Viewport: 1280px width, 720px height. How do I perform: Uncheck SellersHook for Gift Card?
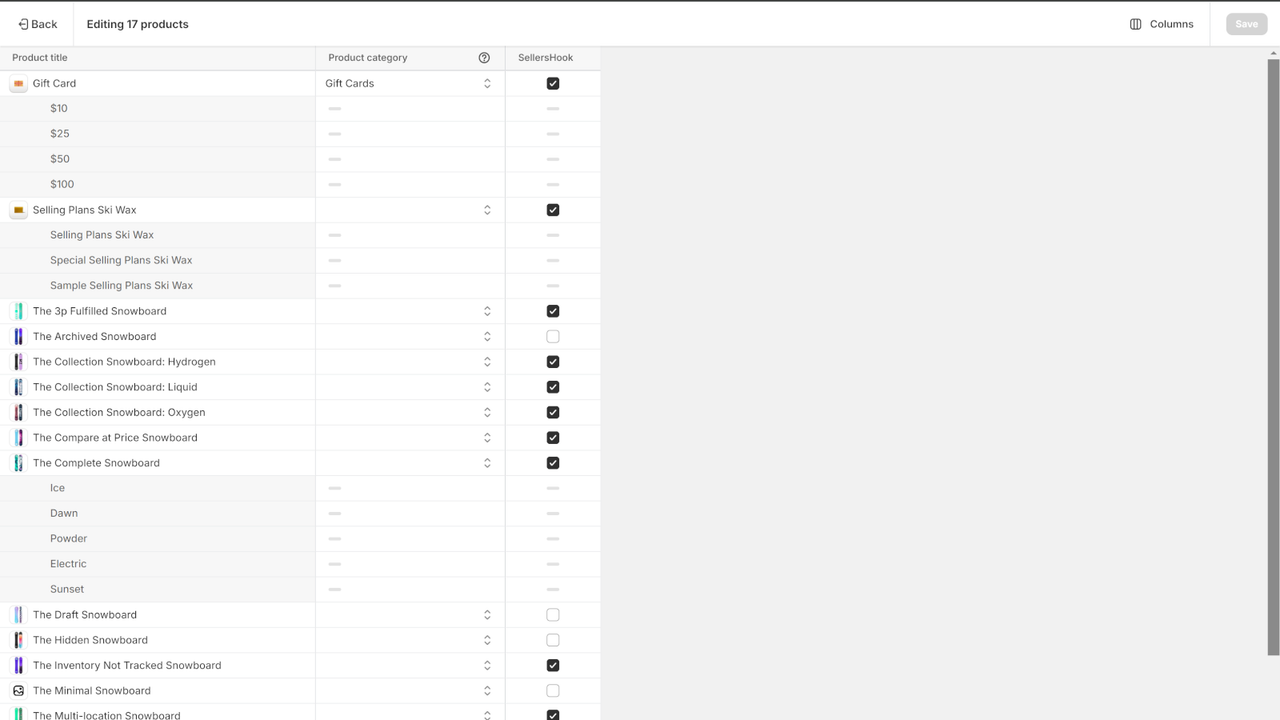pyautogui.click(x=553, y=84)
